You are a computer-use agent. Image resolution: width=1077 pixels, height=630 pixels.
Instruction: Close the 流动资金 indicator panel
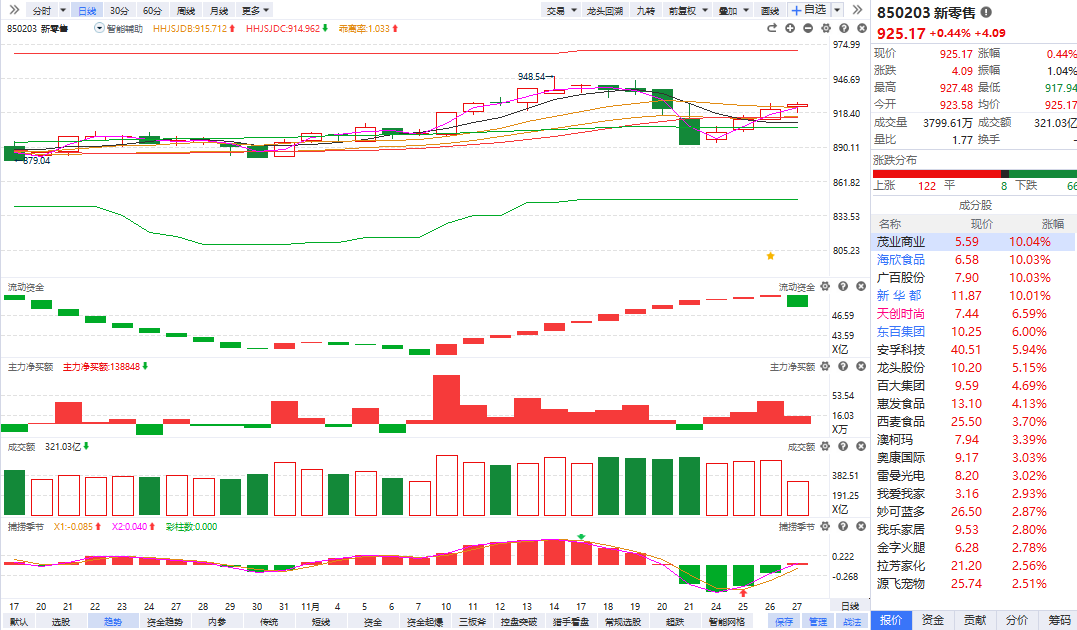point(861,286)
